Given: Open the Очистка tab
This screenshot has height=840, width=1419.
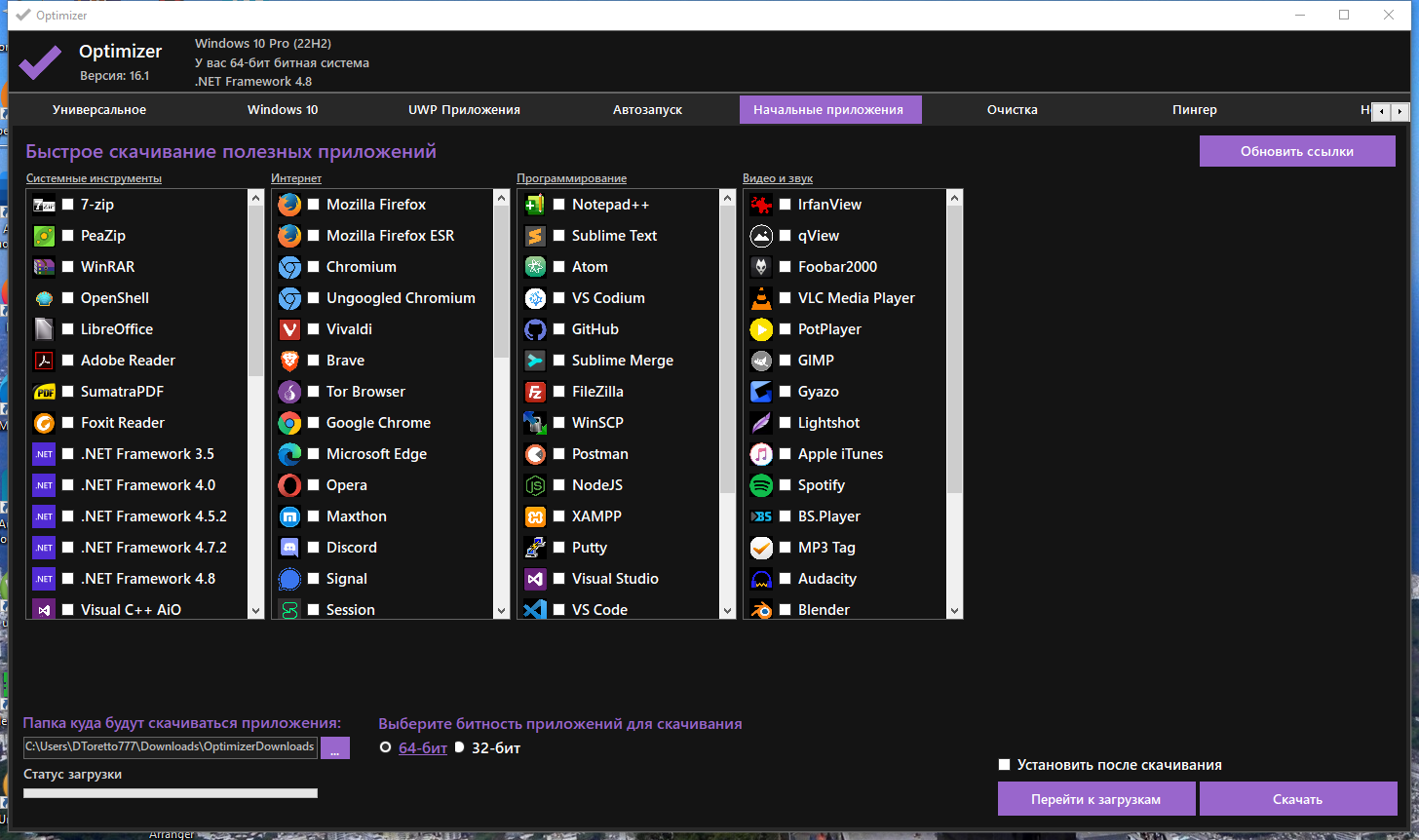Looking at the screenshot, I should [x=1012, y=109].
